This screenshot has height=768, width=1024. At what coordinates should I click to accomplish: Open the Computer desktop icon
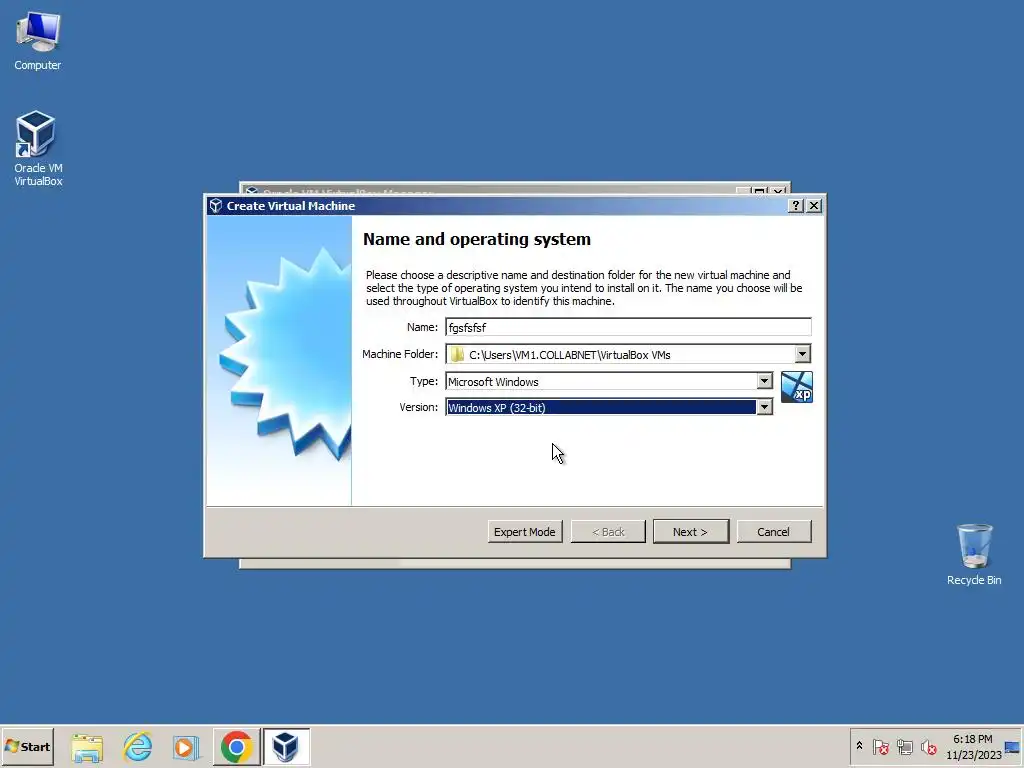[38, 40]
